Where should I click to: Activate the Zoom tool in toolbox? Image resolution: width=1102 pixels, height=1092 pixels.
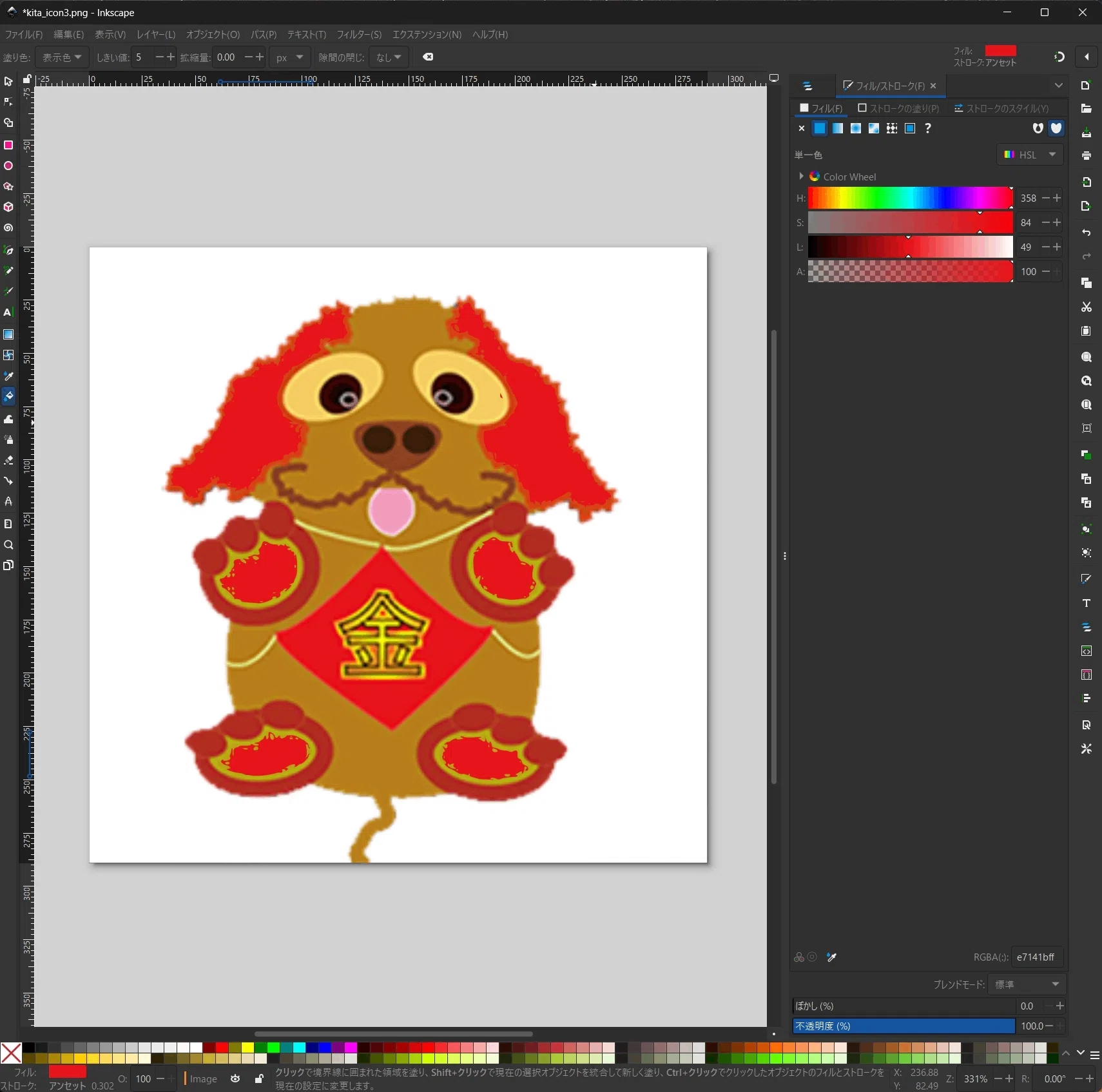point(8,545)
